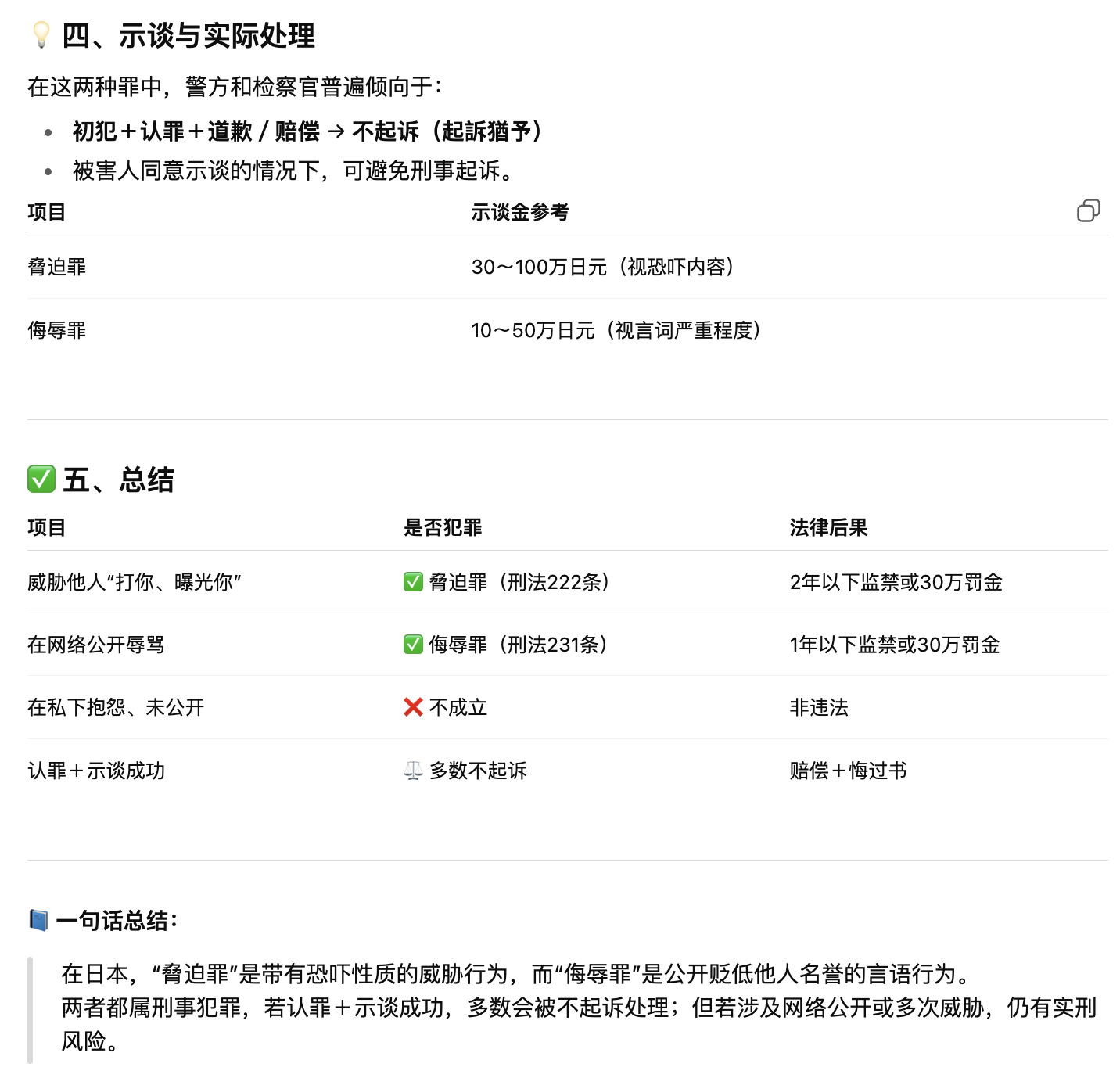This screenshot has height=1078, width=1120.
Task: Select the 30～100万日元 table cell
Action: tap(603, 268)
